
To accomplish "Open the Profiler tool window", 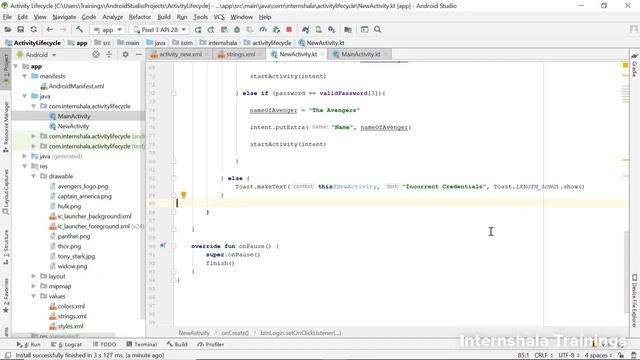I will 211,344.
